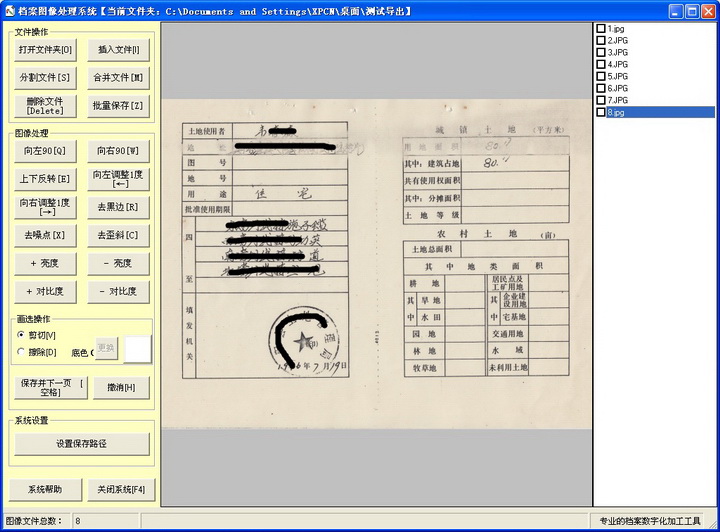Click the application icon in title bar

pyautogui.click(x=10, y=11)
